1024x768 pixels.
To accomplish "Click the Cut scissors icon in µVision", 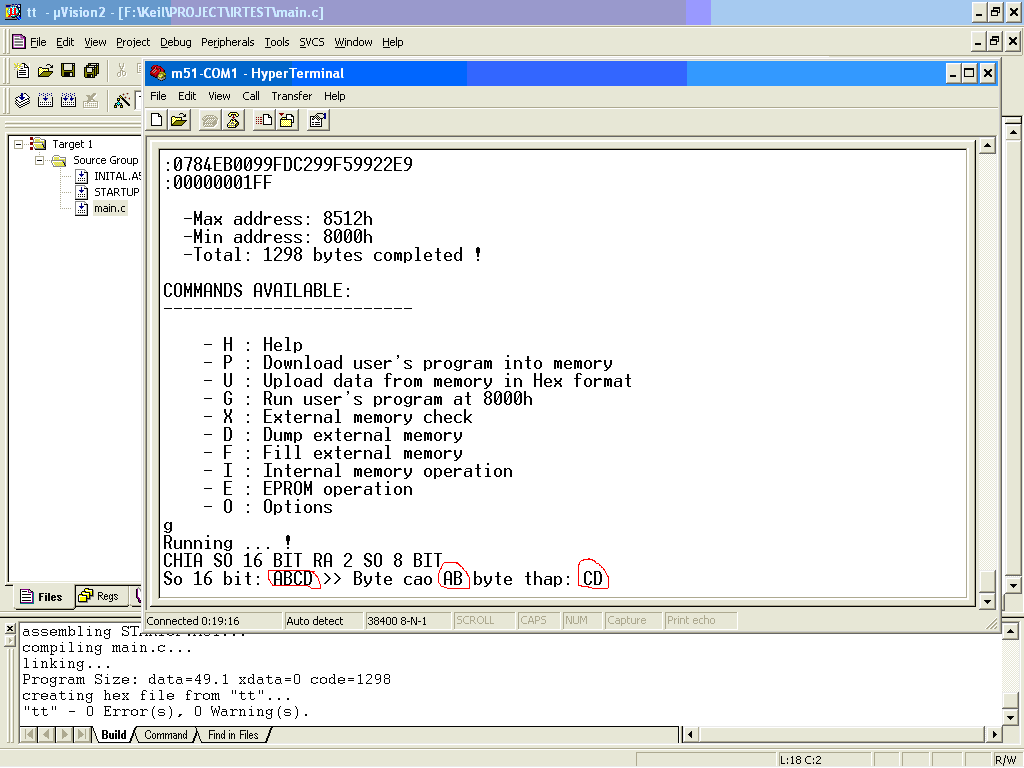I will point(121,71).
